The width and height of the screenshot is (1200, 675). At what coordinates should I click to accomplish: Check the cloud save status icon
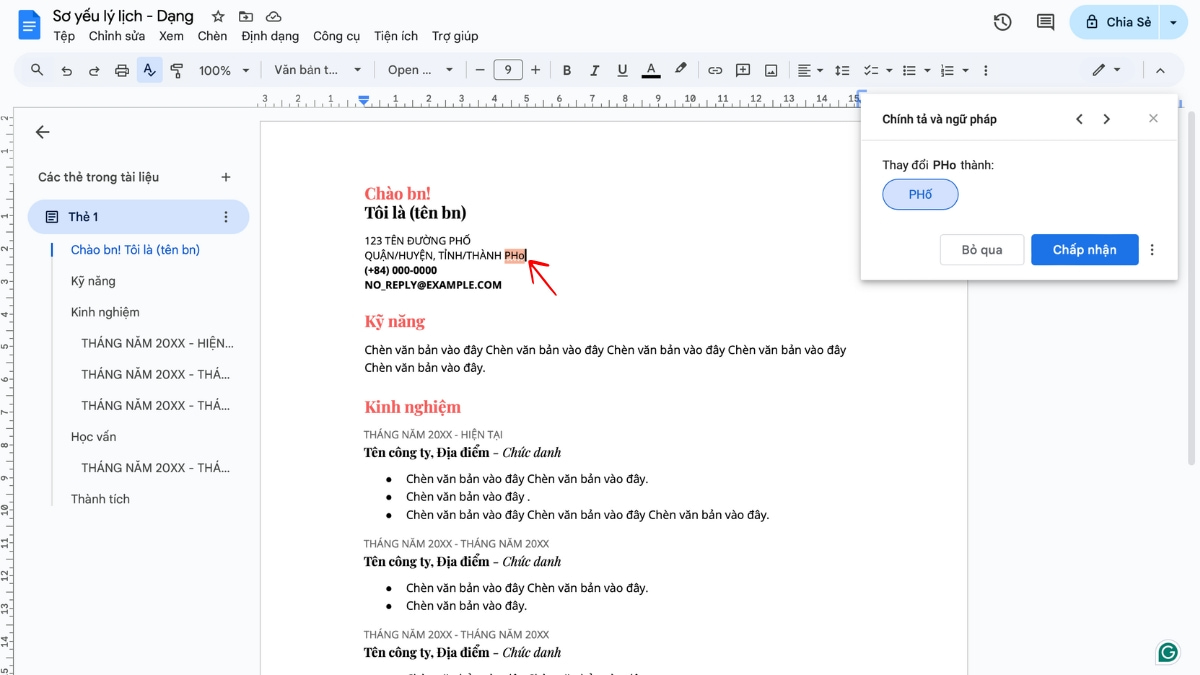point(273,17)
